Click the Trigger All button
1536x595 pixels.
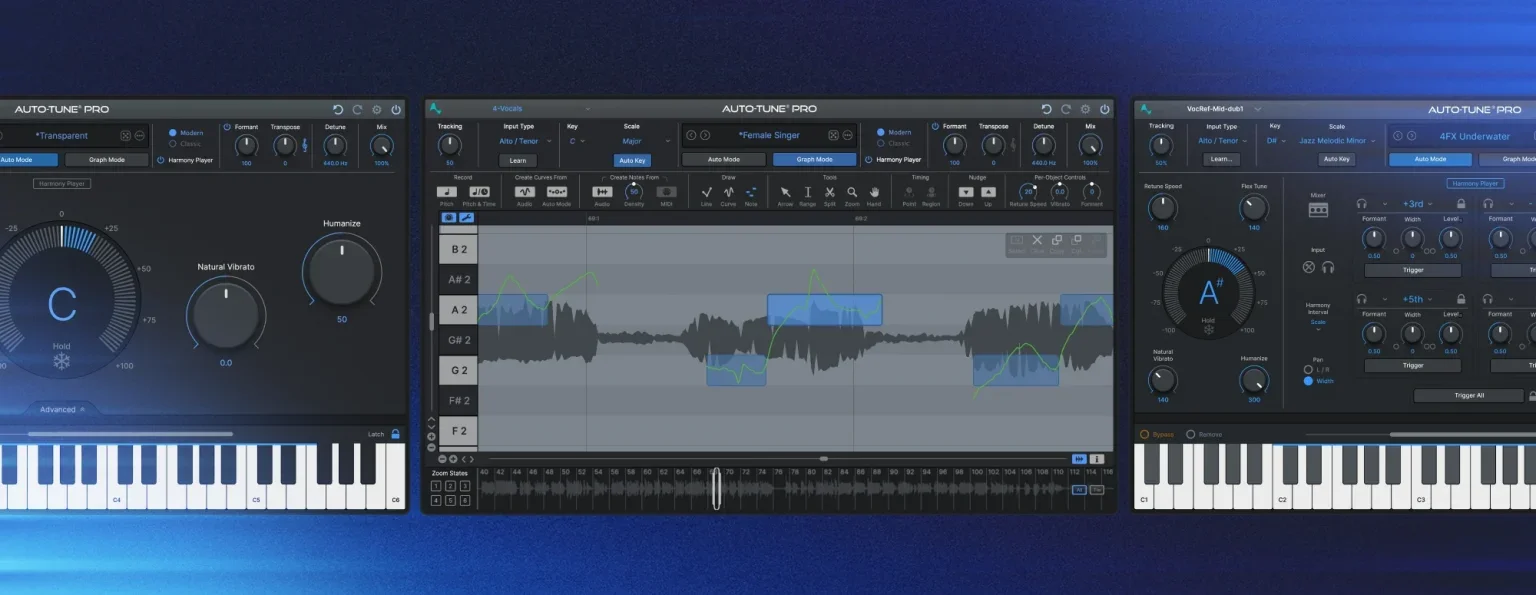pos(1469,396)
